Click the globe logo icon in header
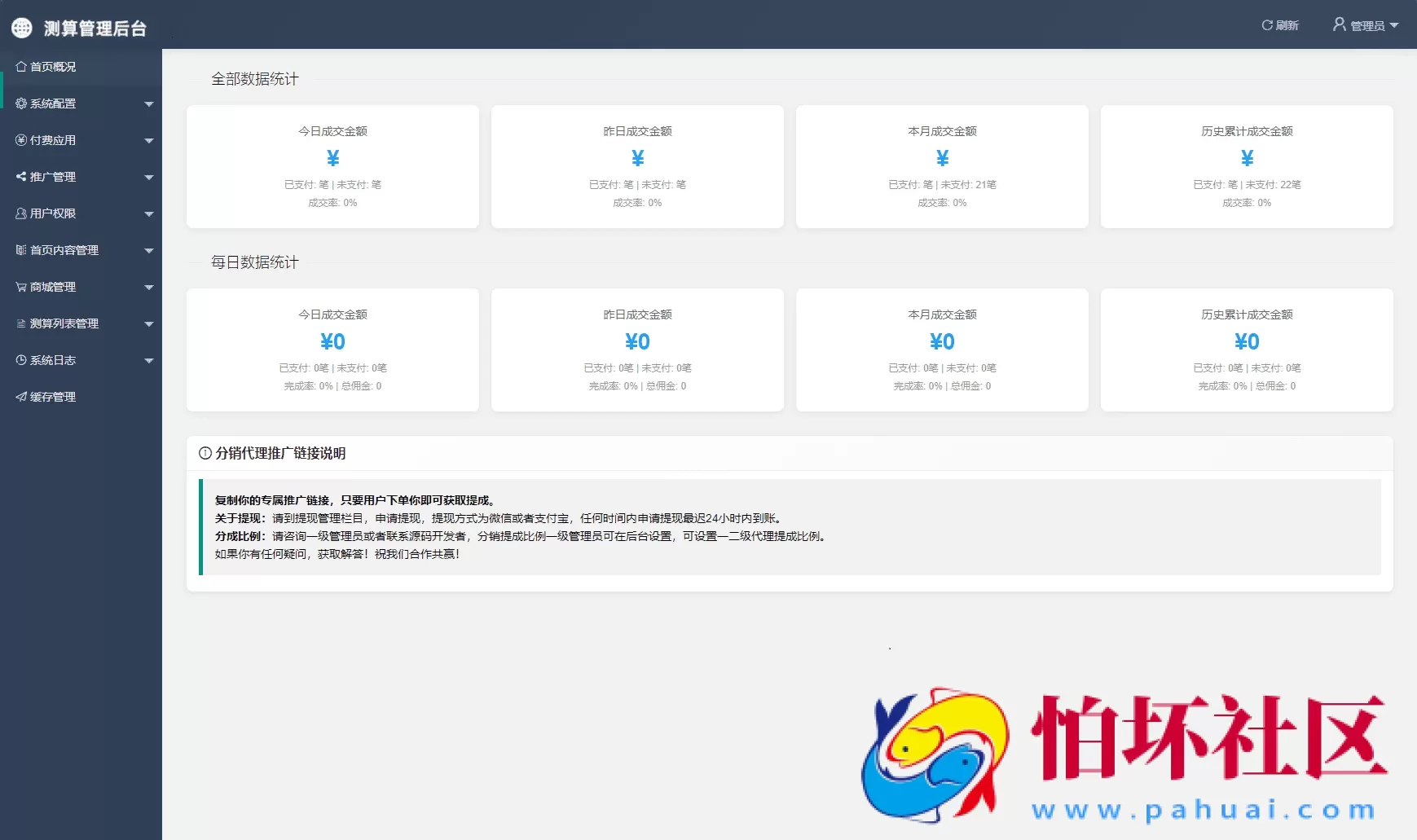 (22, 28)
